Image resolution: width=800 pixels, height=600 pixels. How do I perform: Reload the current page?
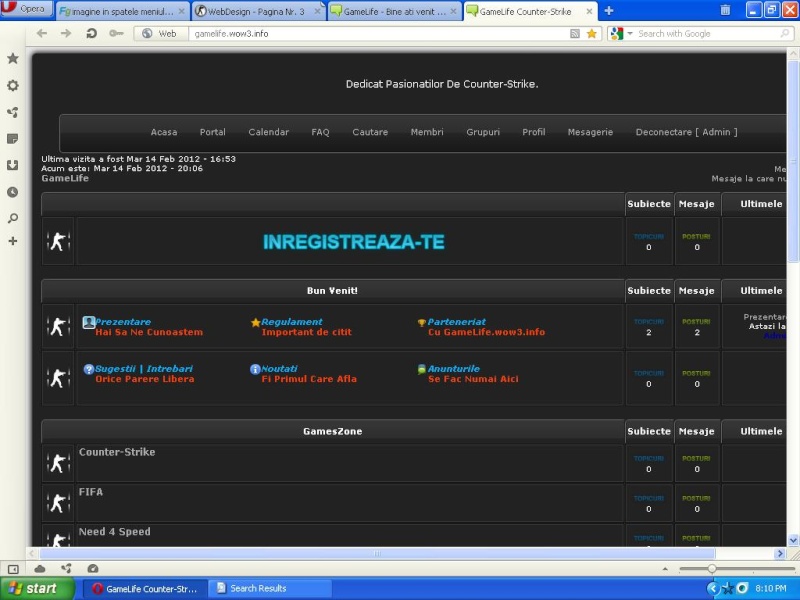pyautogui.click(x=91, y=34)
